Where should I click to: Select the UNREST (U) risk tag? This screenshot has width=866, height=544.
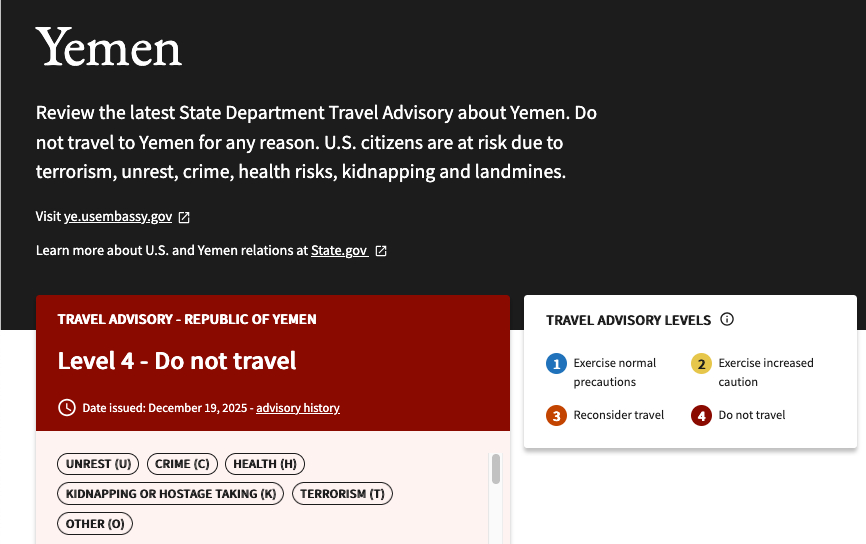point(99,464)
